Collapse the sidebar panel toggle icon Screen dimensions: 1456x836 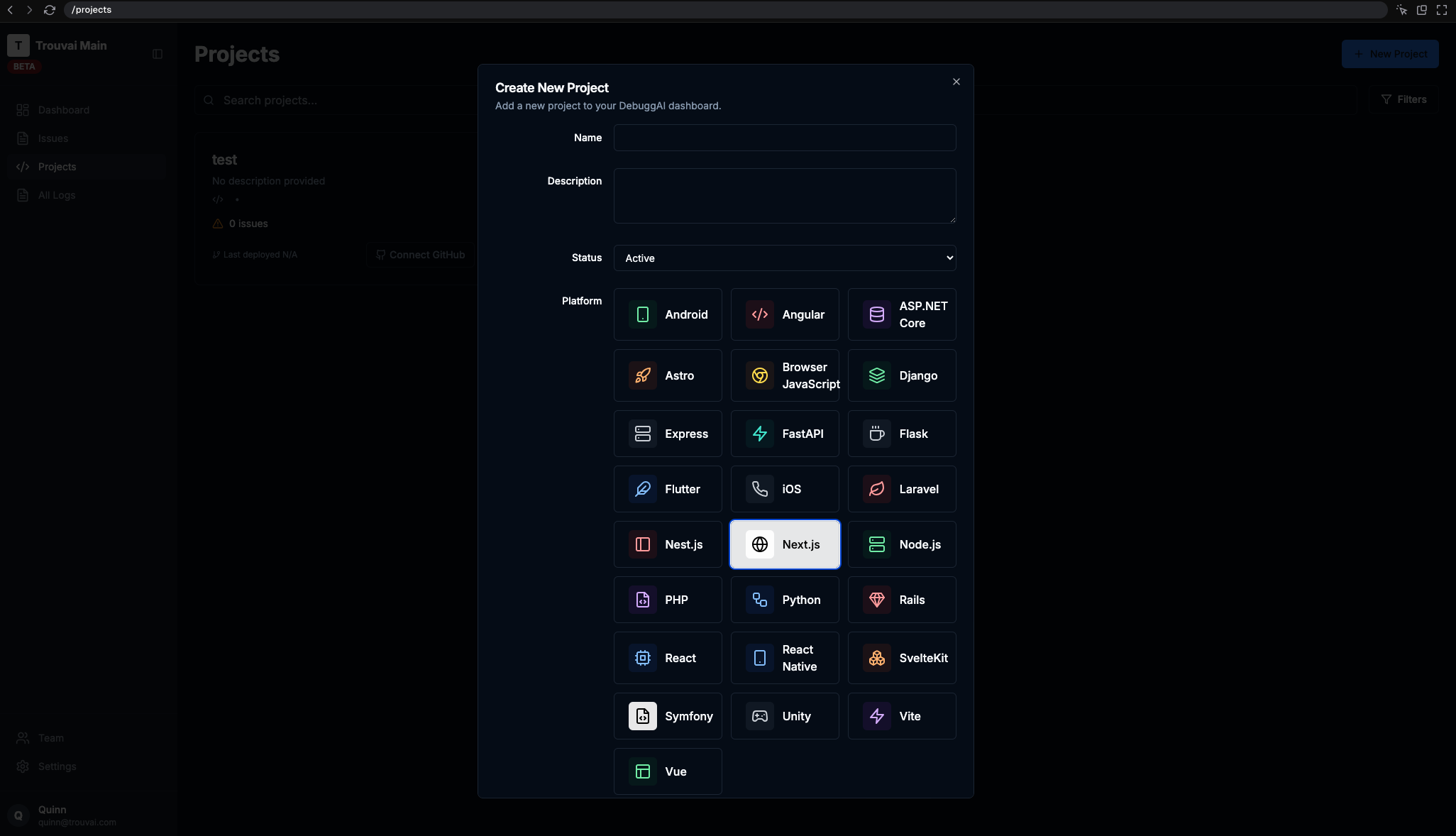point(158,54)
